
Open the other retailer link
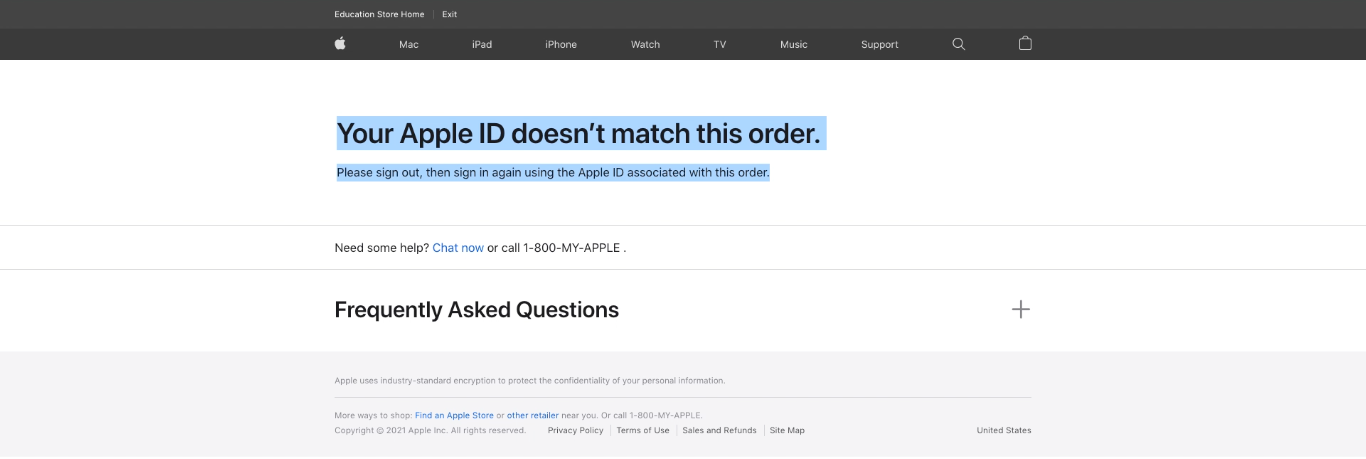point(533,415)
